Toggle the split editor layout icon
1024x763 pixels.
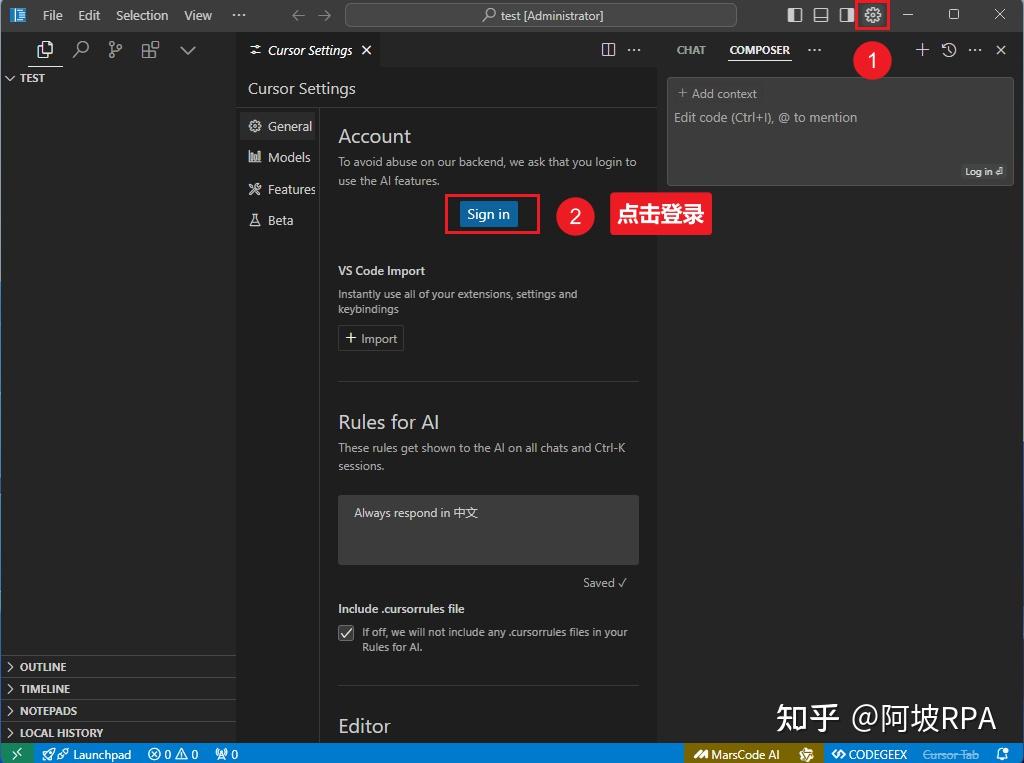coord(609,49)
